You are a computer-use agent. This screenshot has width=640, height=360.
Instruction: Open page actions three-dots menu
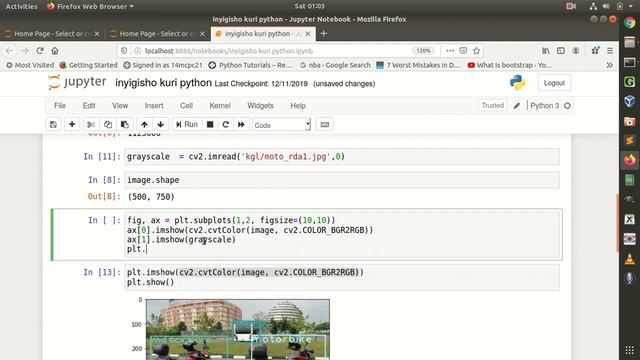pyautogui.click(x=450, y=51)
